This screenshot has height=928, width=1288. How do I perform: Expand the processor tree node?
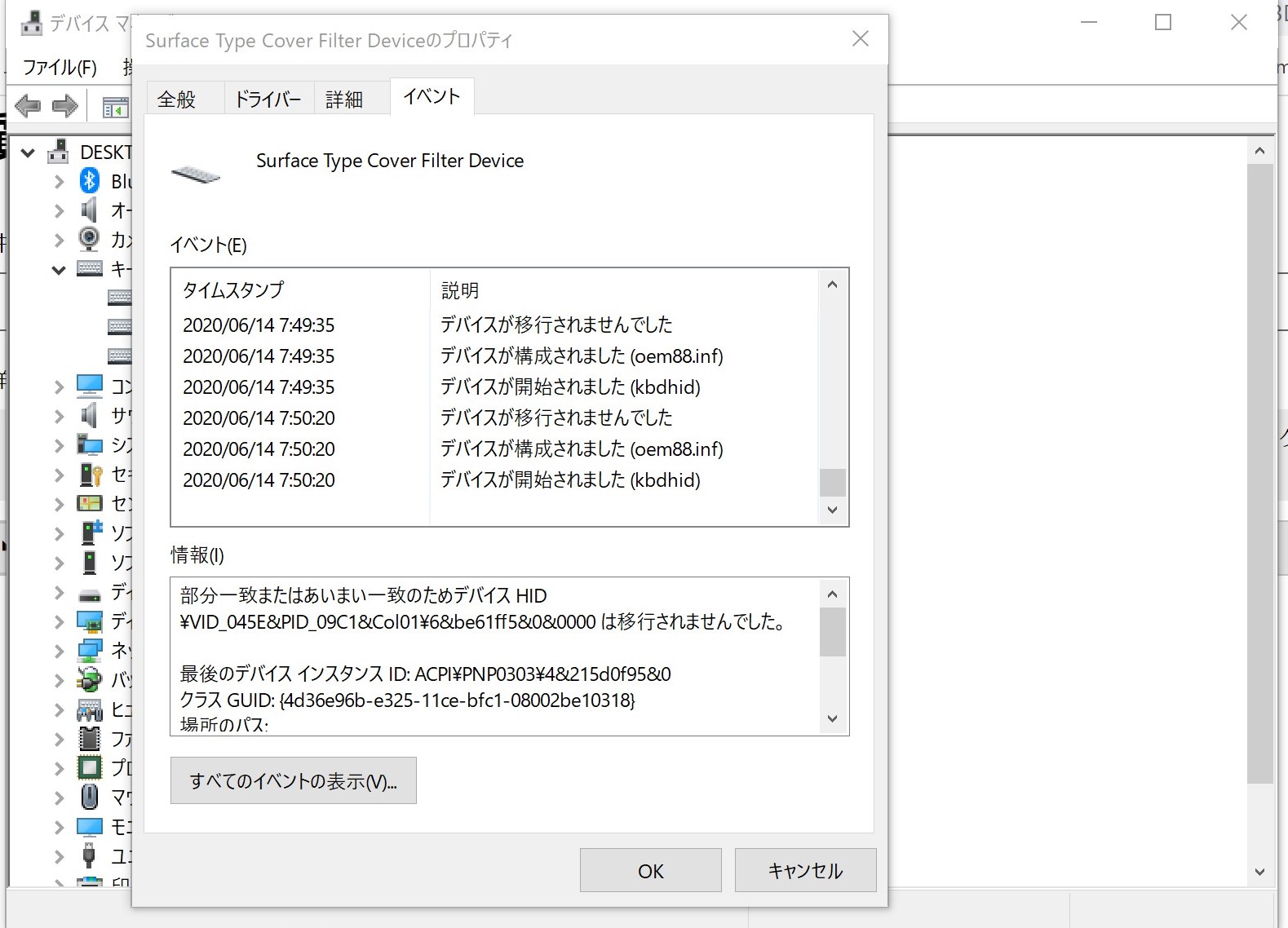click(59, 768)
